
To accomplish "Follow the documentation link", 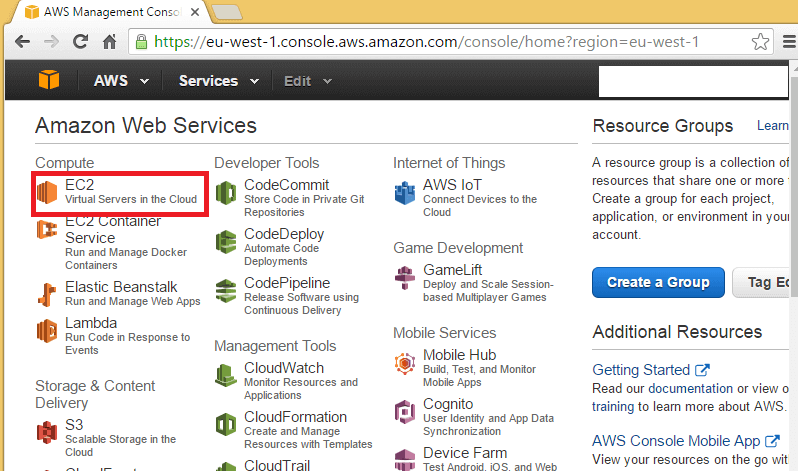I will tap(690, 389).
